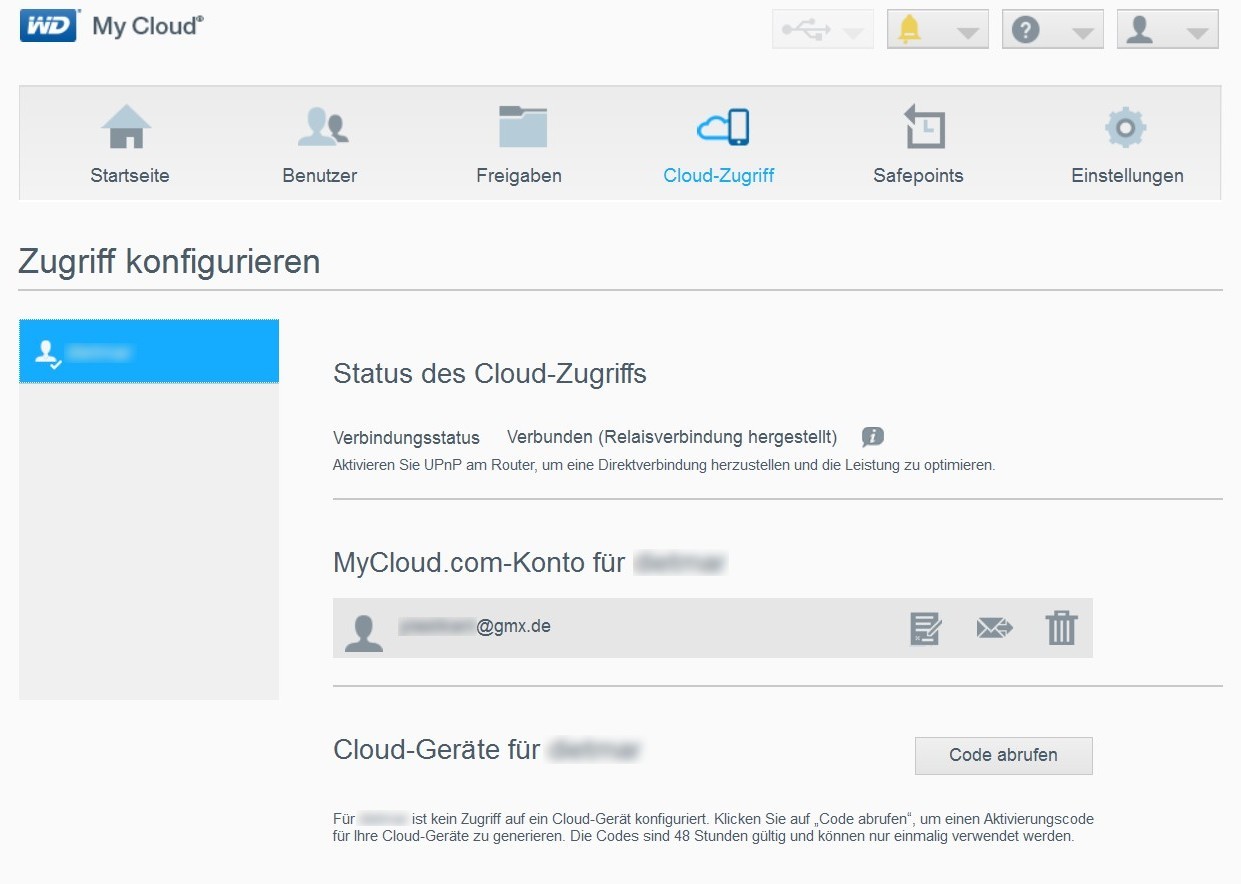Click the edit account icon for gmx.de
1241x884 pixels.
[925, 628]
